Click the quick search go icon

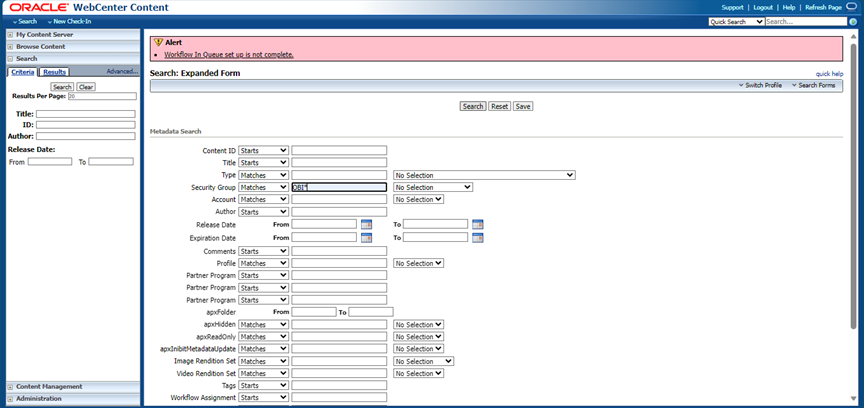(x=854, y=22)
